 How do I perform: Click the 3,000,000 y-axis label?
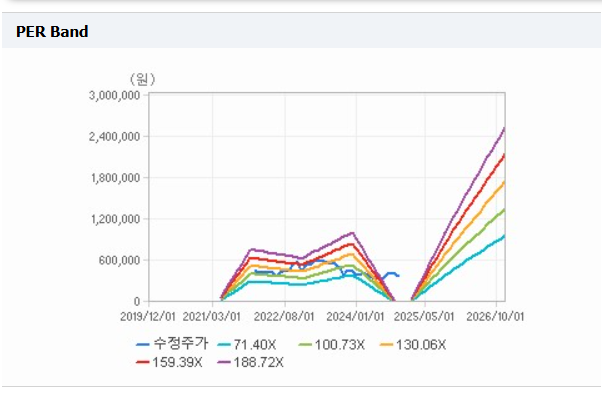click(114, 95)
